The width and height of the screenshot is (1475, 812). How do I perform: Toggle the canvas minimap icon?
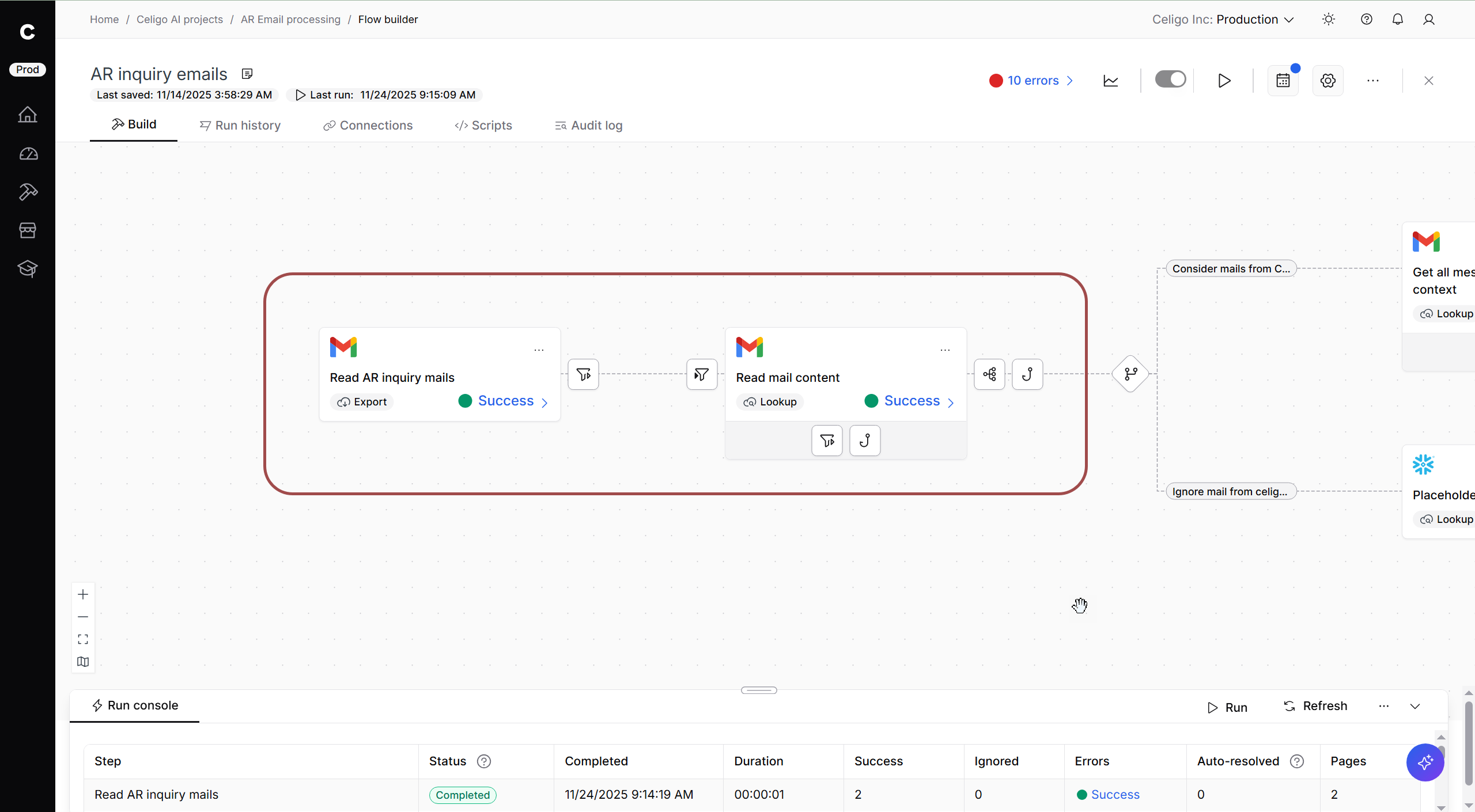83,662
